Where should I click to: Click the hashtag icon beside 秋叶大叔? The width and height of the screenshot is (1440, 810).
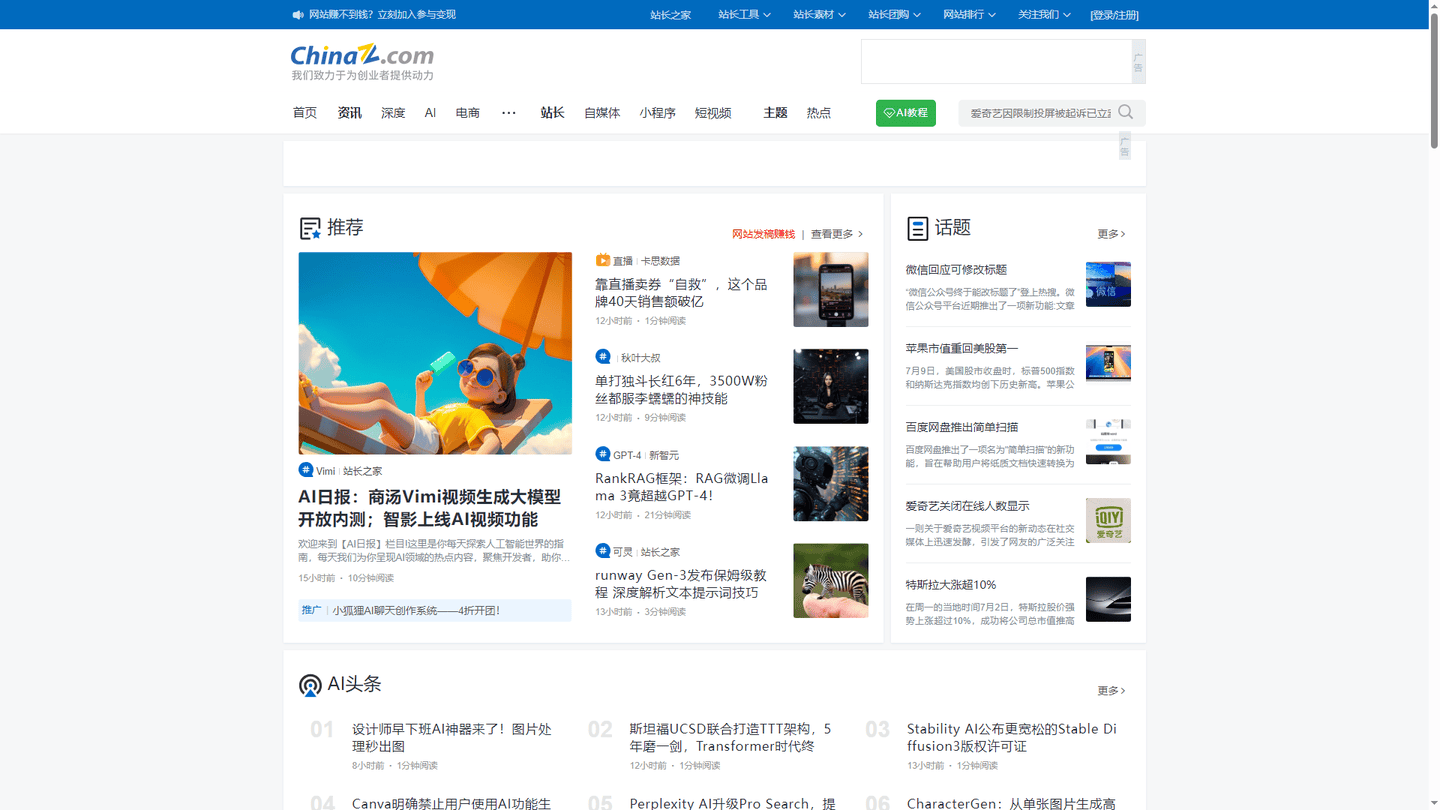point(603,356)
